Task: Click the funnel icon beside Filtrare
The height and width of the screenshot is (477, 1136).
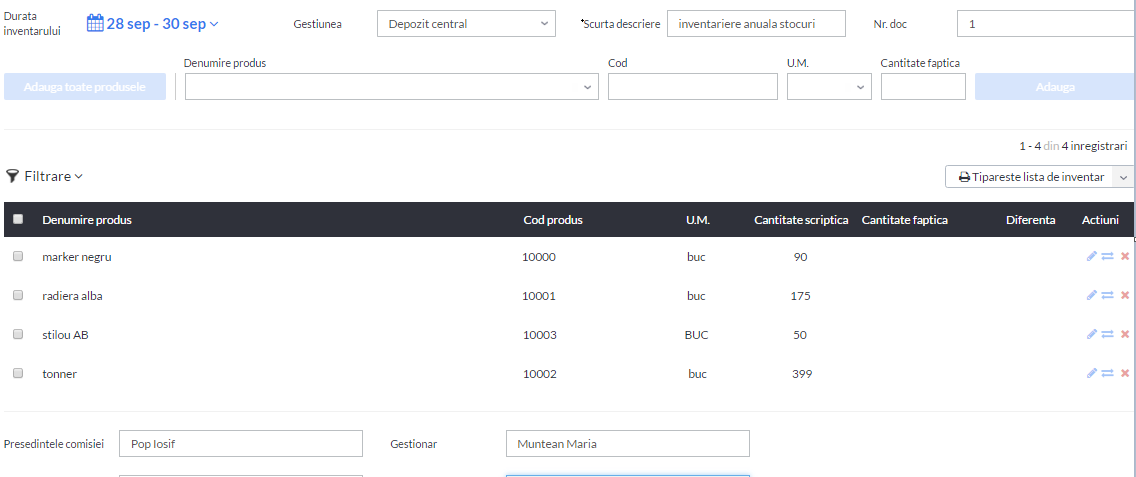Action: click(x=12, y=176)
